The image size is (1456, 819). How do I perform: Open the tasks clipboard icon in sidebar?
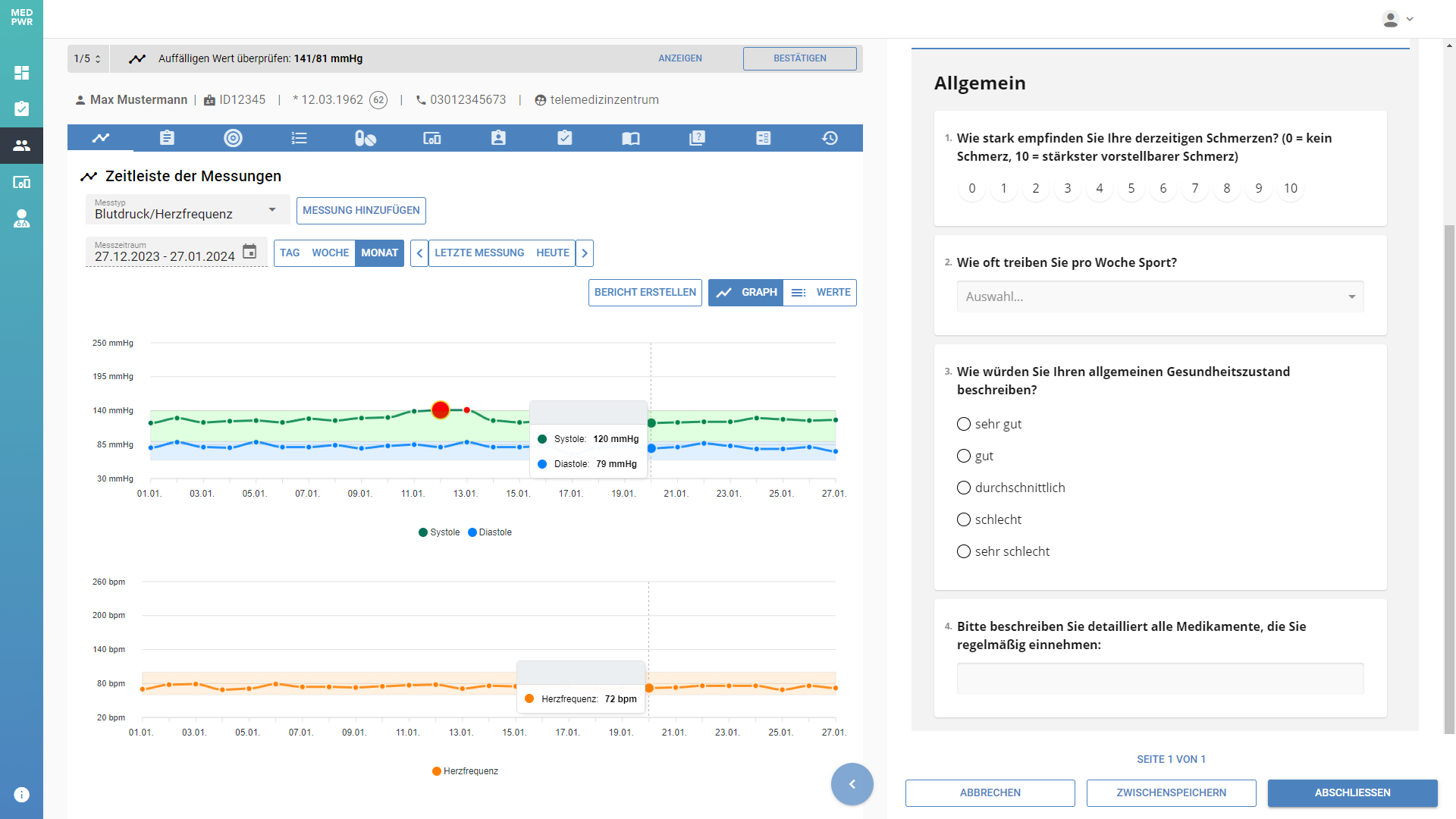tap(21, 109)
